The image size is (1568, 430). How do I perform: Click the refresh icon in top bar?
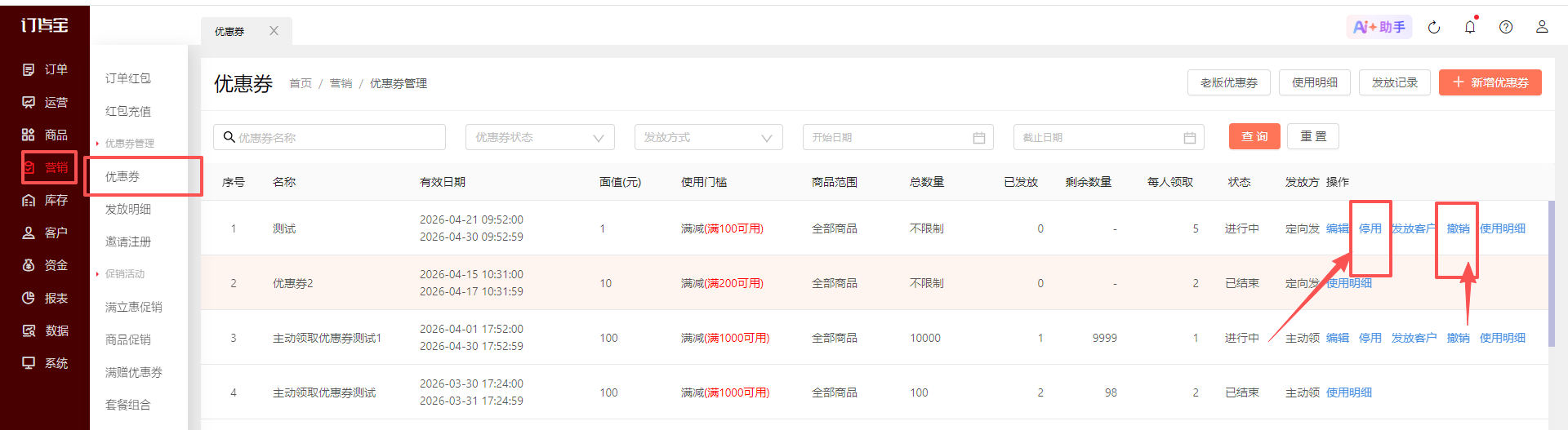[x=1434, y=27]
